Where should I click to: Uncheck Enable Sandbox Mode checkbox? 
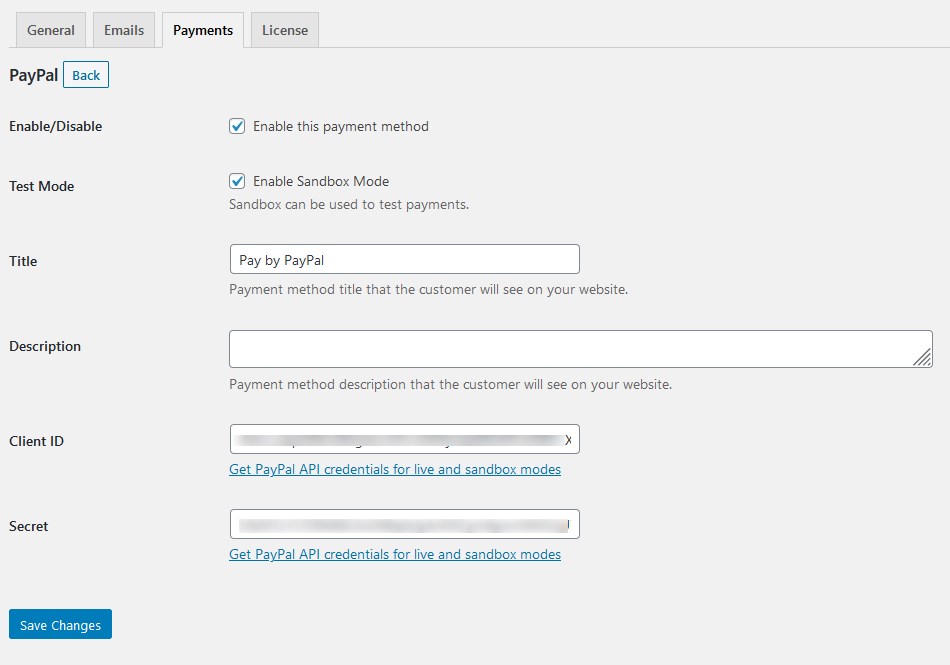click(237, 181)
